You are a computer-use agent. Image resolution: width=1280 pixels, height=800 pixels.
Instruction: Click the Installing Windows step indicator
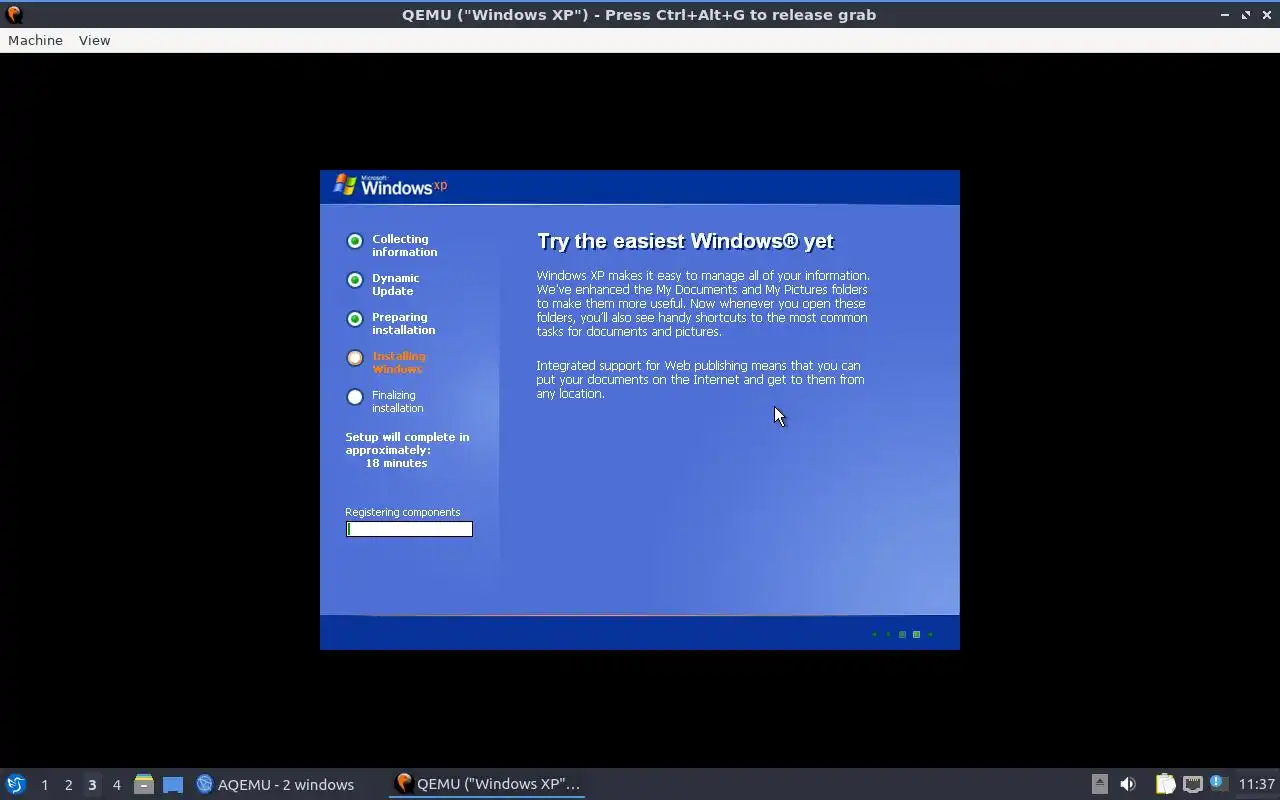coord(355,358)
